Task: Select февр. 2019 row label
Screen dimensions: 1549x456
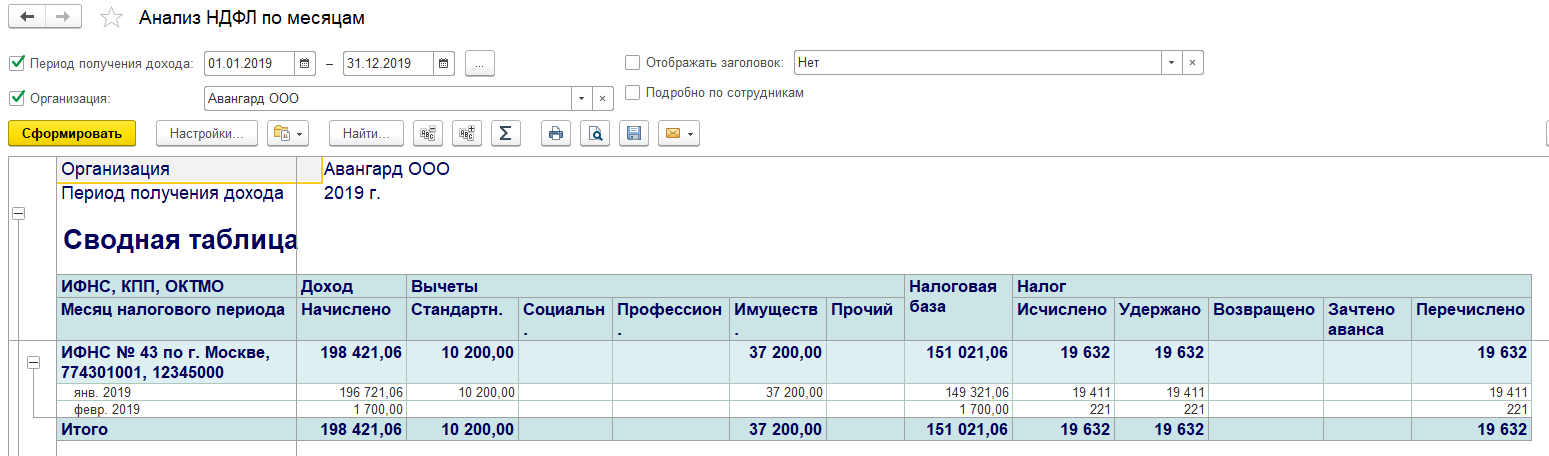Action: [177, 409]
